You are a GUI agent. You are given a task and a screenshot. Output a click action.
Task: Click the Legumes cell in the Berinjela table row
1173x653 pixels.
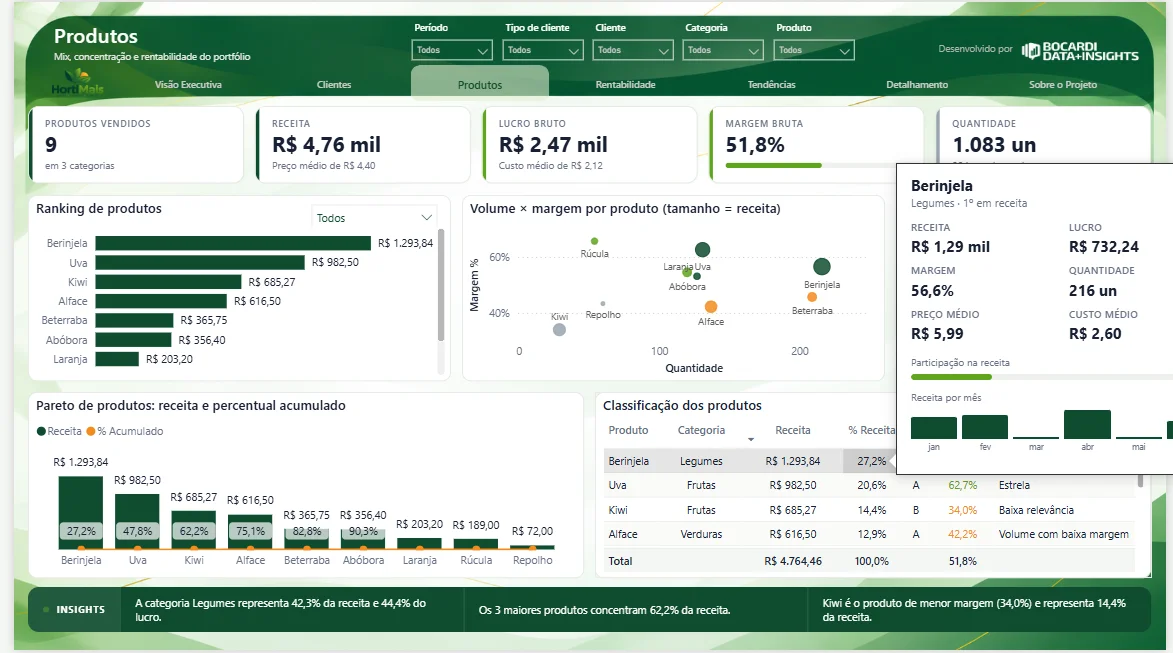coord(701,462)
